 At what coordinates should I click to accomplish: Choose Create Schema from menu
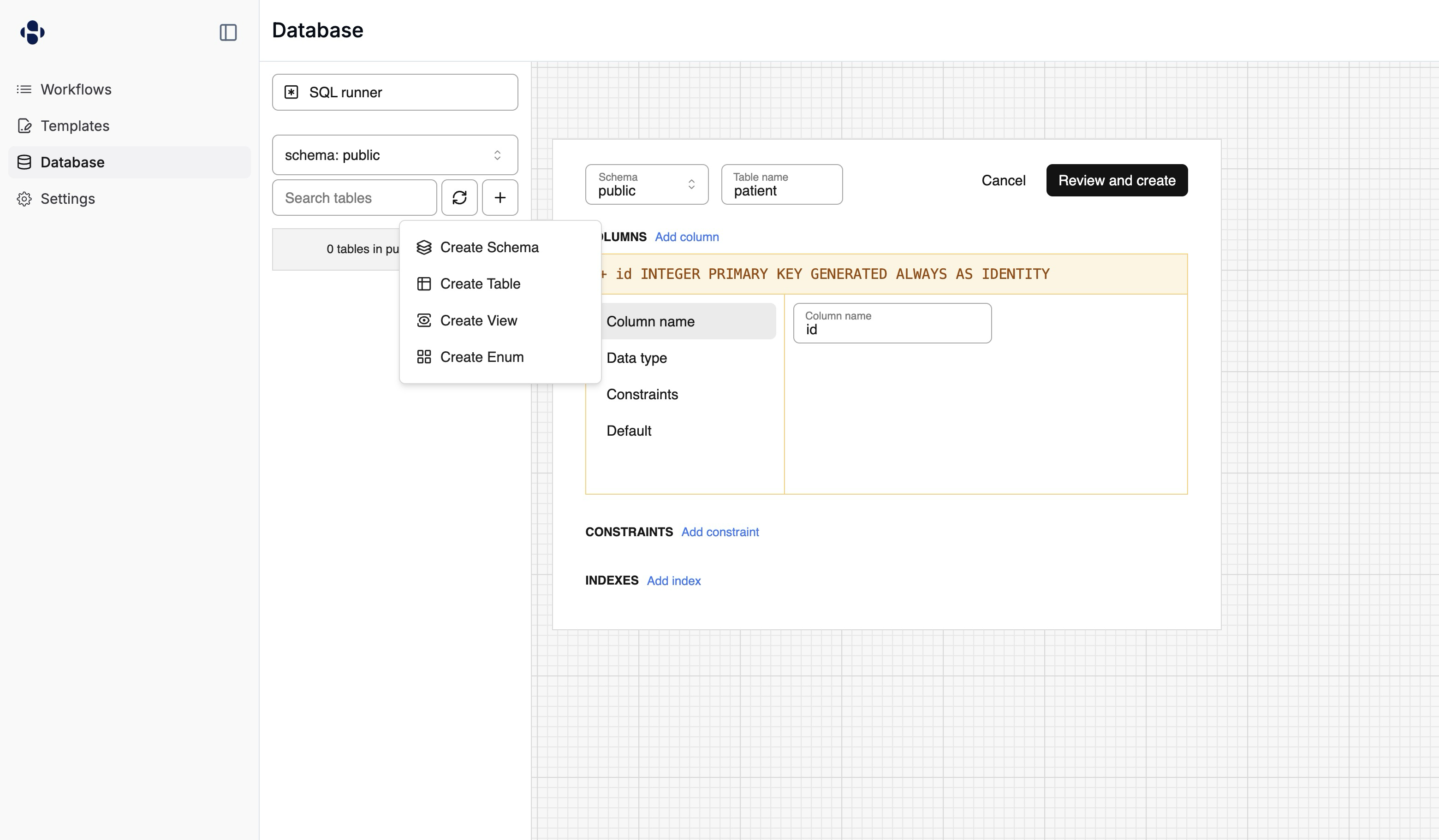[x=489, y=247]
